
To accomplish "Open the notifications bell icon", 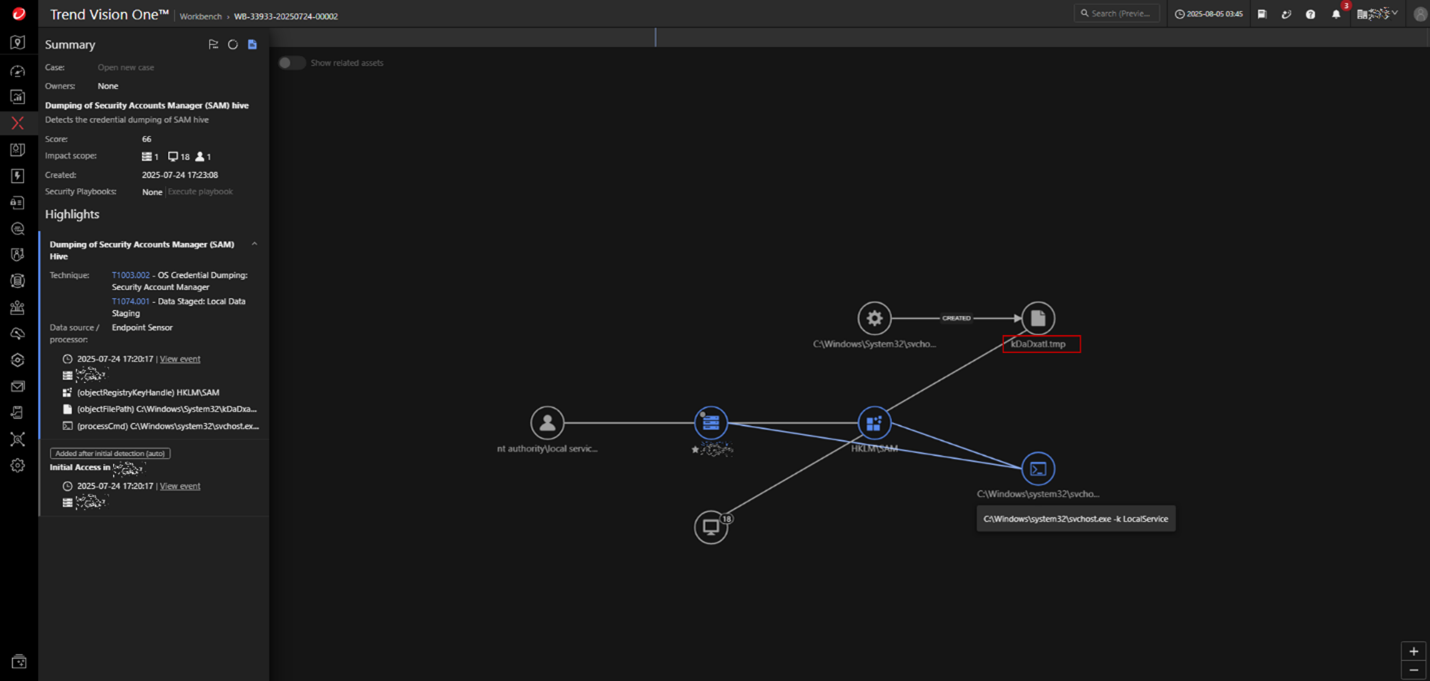I will (x=1336, y=14).
